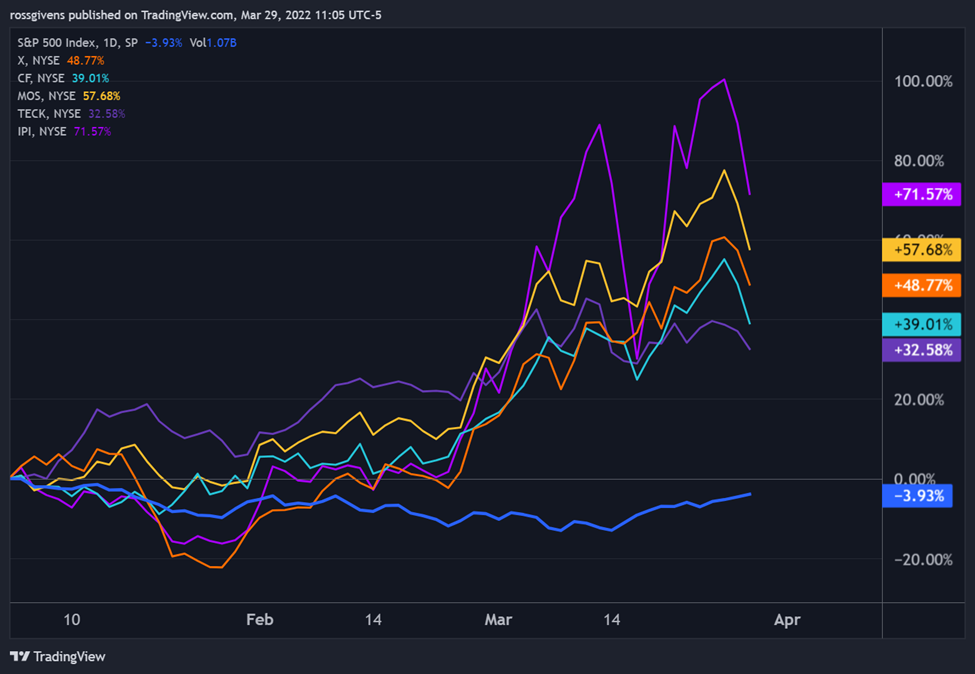Click the +32.58% violet price label
Viewport: 975px width, 674px height.
pos(922,350)
